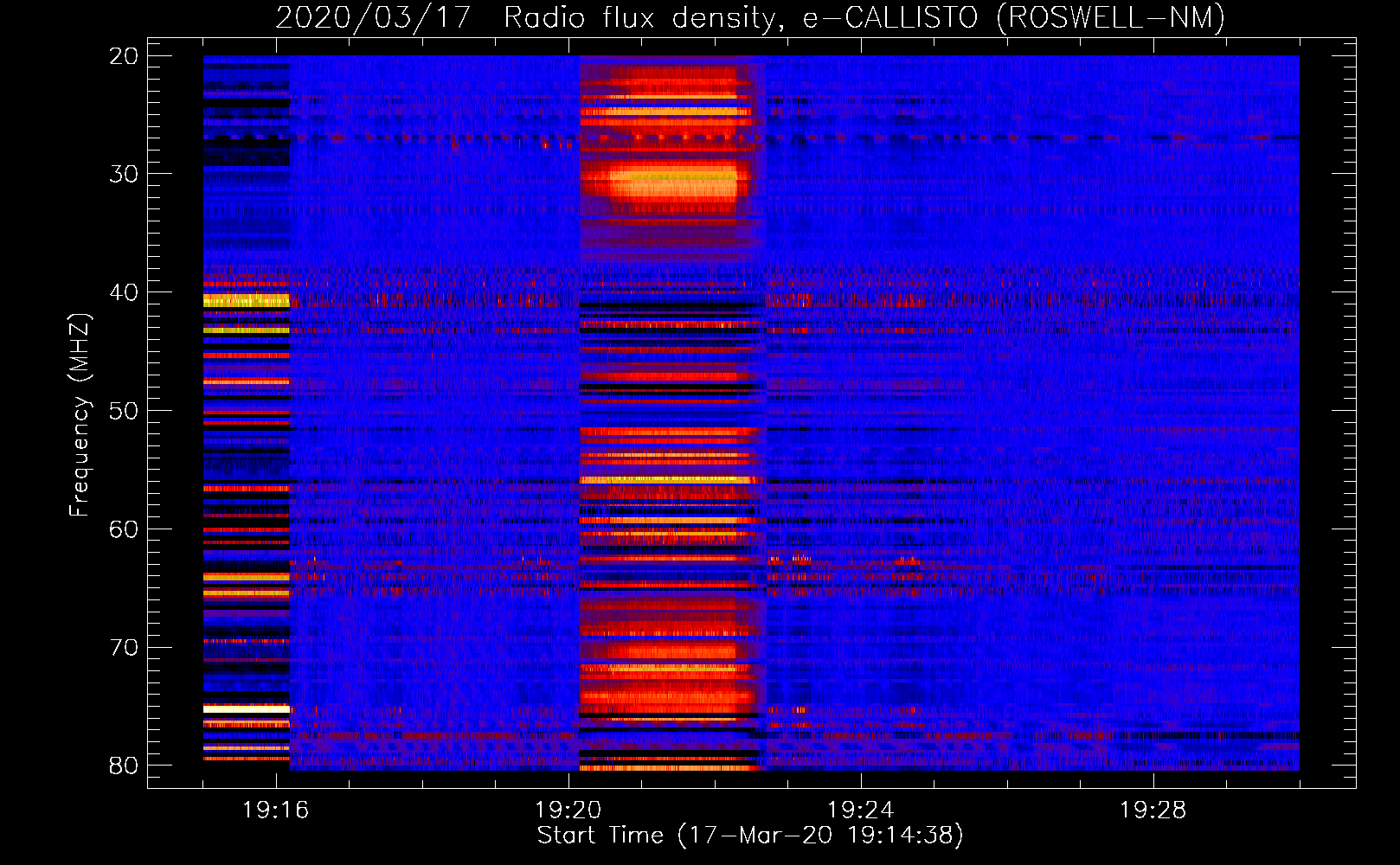Click the 20 MHz frequency tick label
The height and width of the screenshot is (865, 1400).
[124, 56]
